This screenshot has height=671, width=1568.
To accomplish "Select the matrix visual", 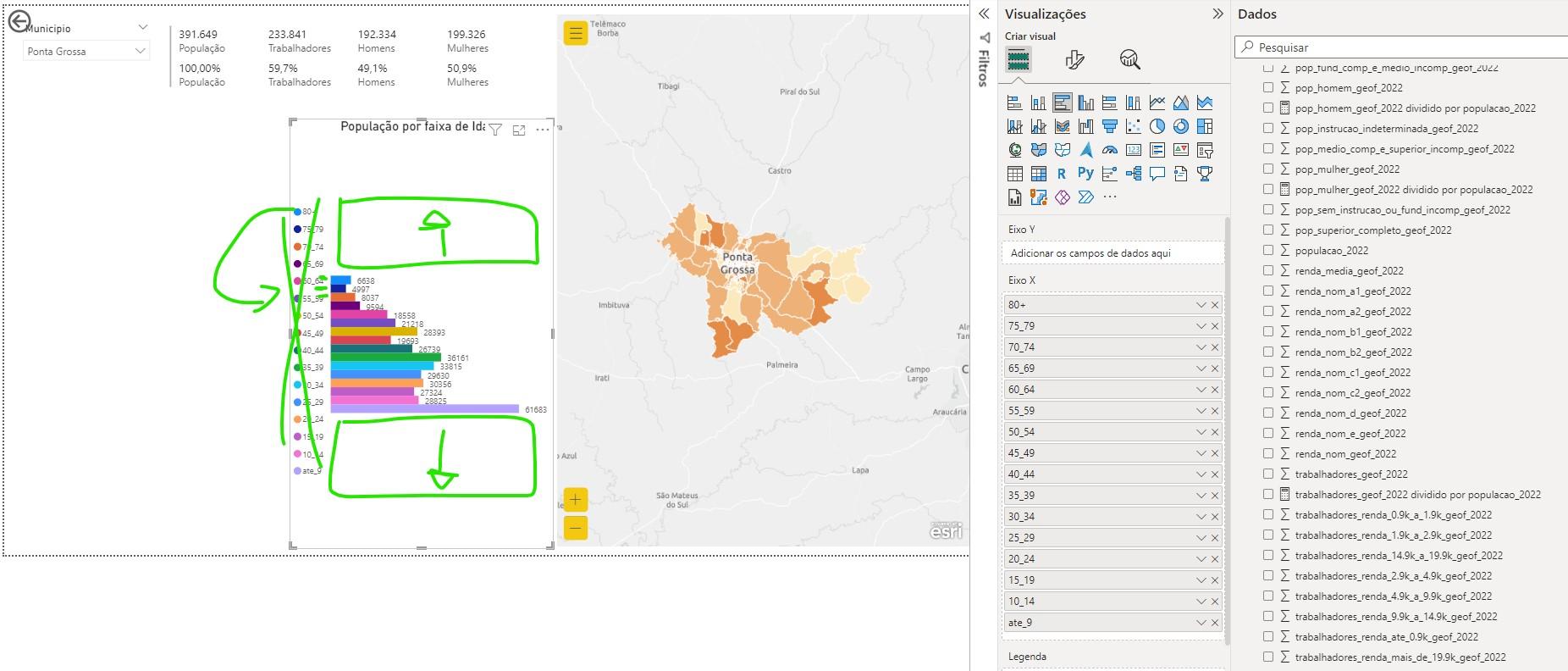I will pyautogui.click(x=1039, y=174).
